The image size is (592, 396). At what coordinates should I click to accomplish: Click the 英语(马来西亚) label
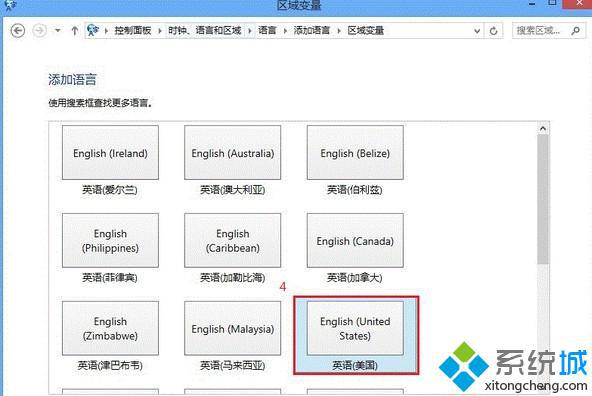(233, 365)
